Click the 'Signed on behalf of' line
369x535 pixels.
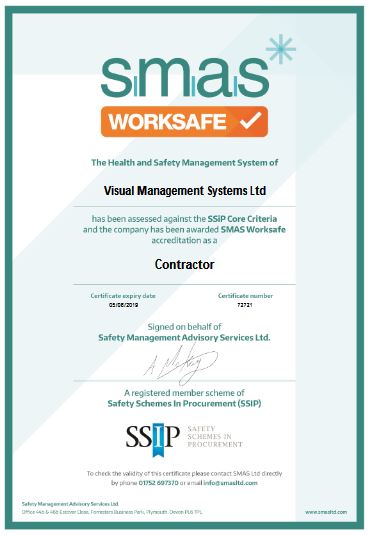[184, 327]
